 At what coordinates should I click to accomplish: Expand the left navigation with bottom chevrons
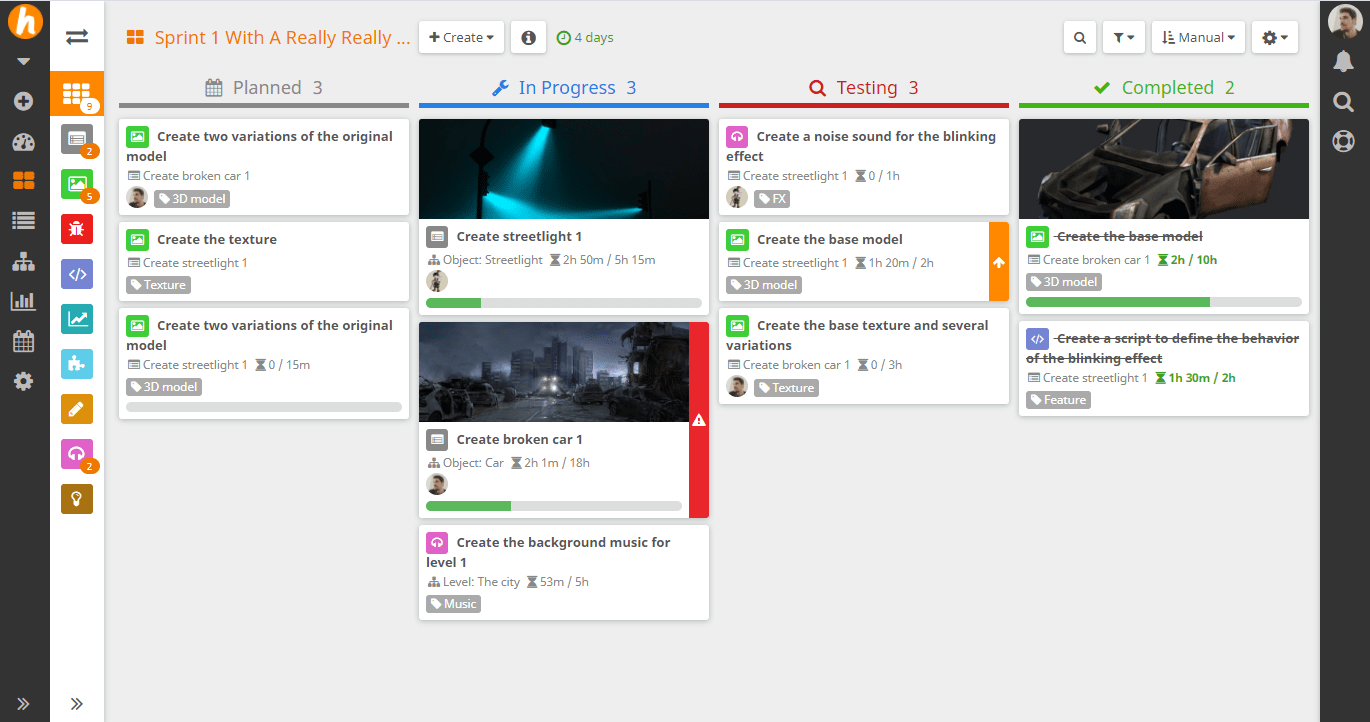coord(24,703)
